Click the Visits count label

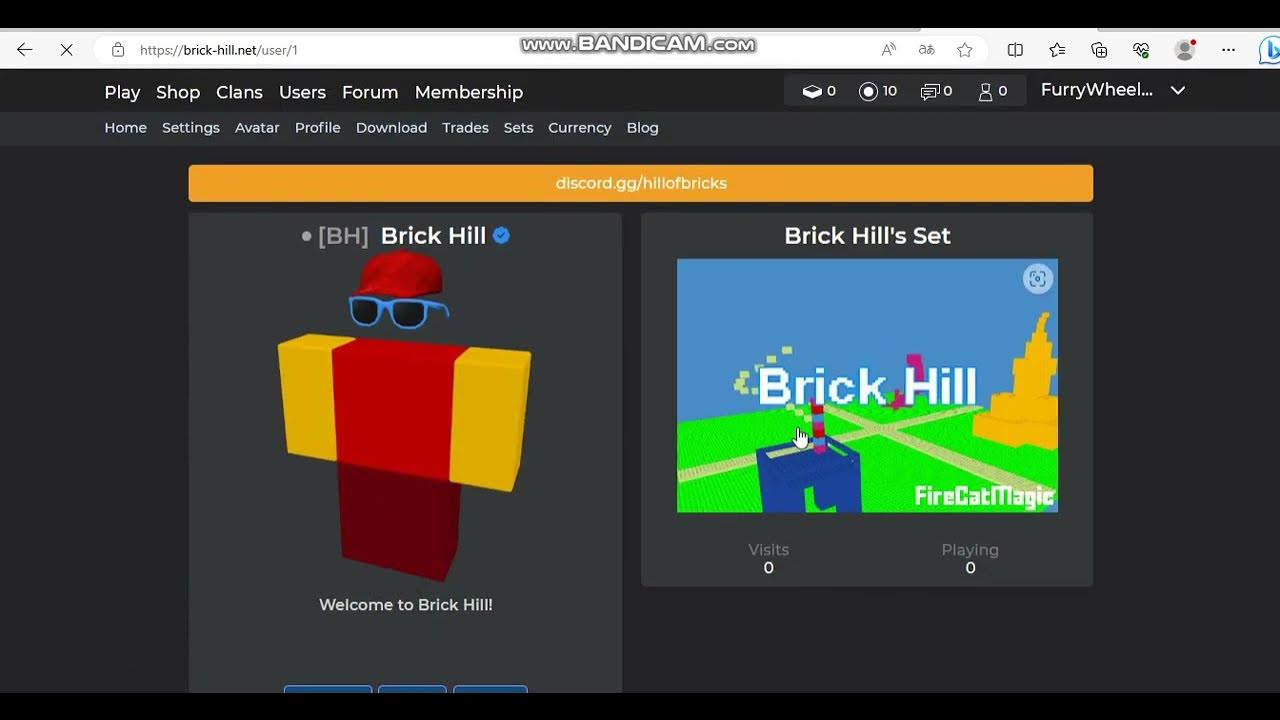point(769,550)
